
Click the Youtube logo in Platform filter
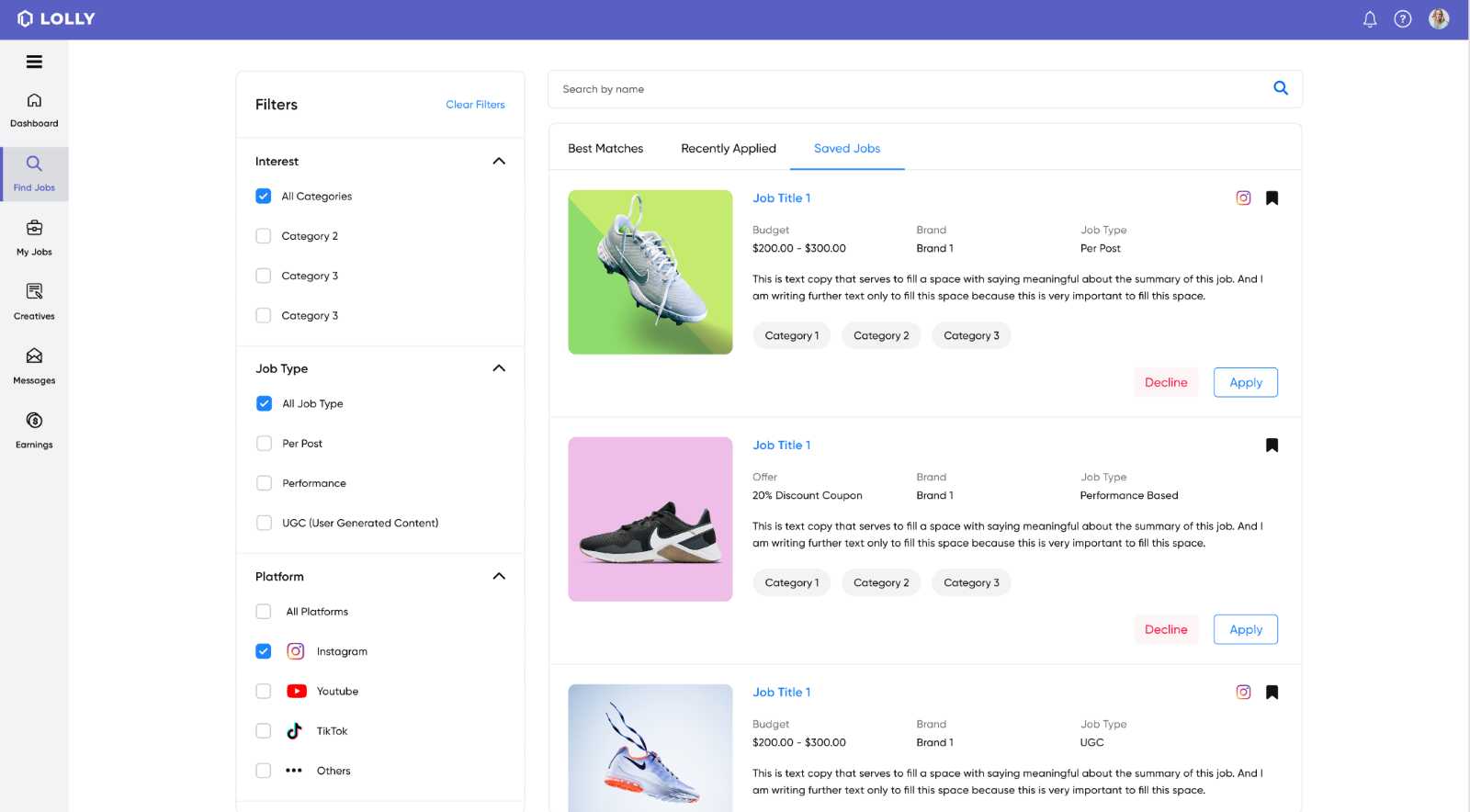click(x=297, y=691)
